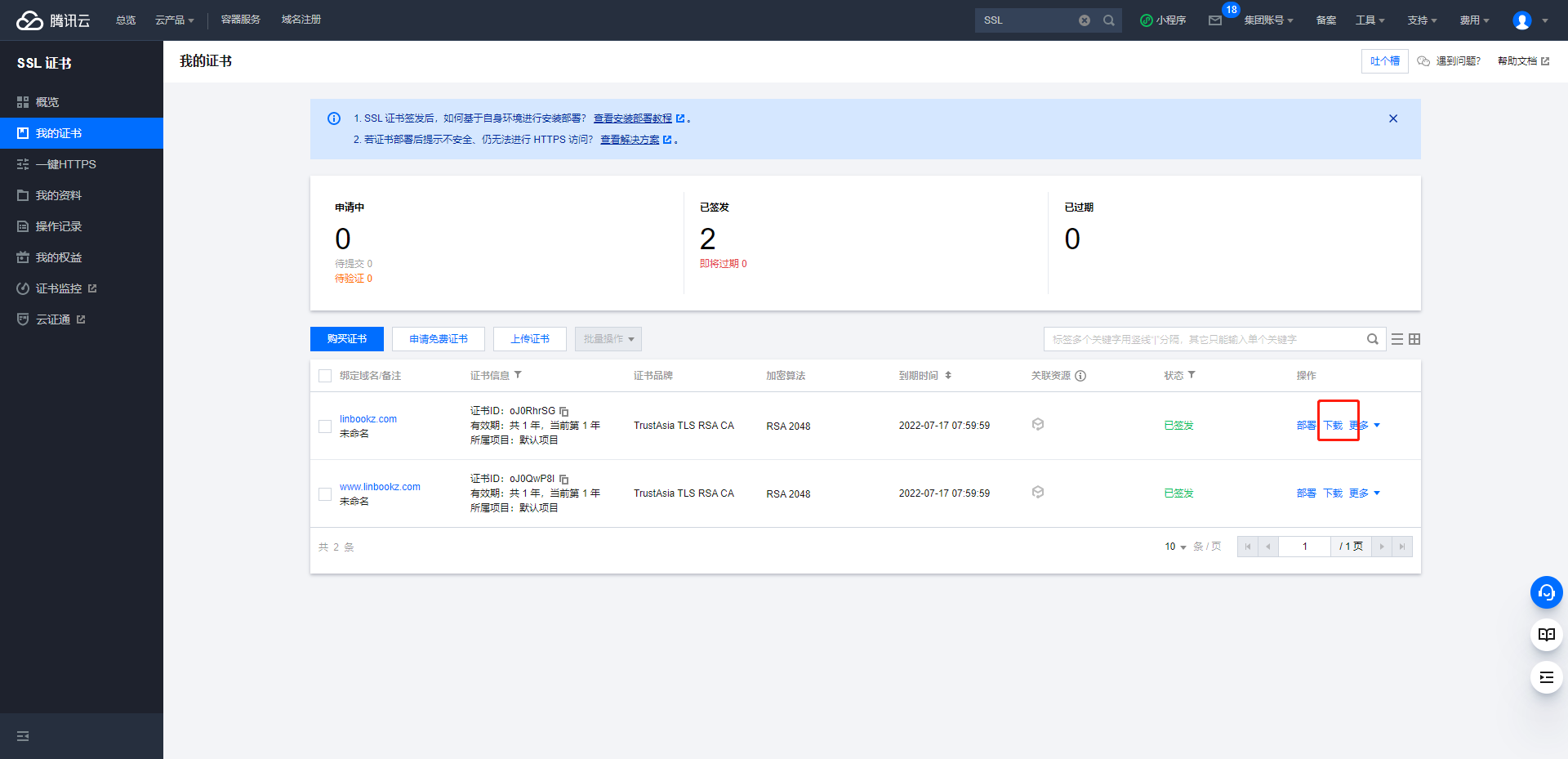
Task: Click associated resource icon for linbookz.com
Action: tap(1038, 424)
